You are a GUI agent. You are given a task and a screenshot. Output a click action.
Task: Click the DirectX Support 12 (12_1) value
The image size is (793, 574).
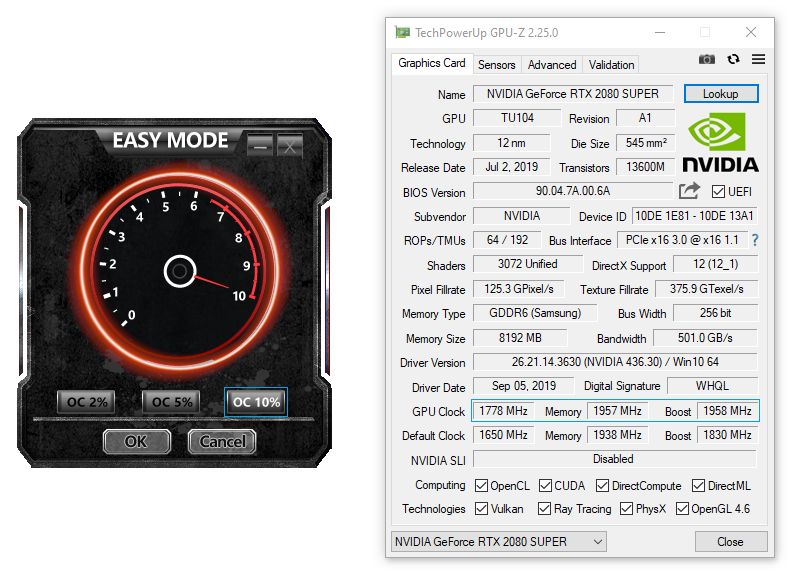coord(715,264)
